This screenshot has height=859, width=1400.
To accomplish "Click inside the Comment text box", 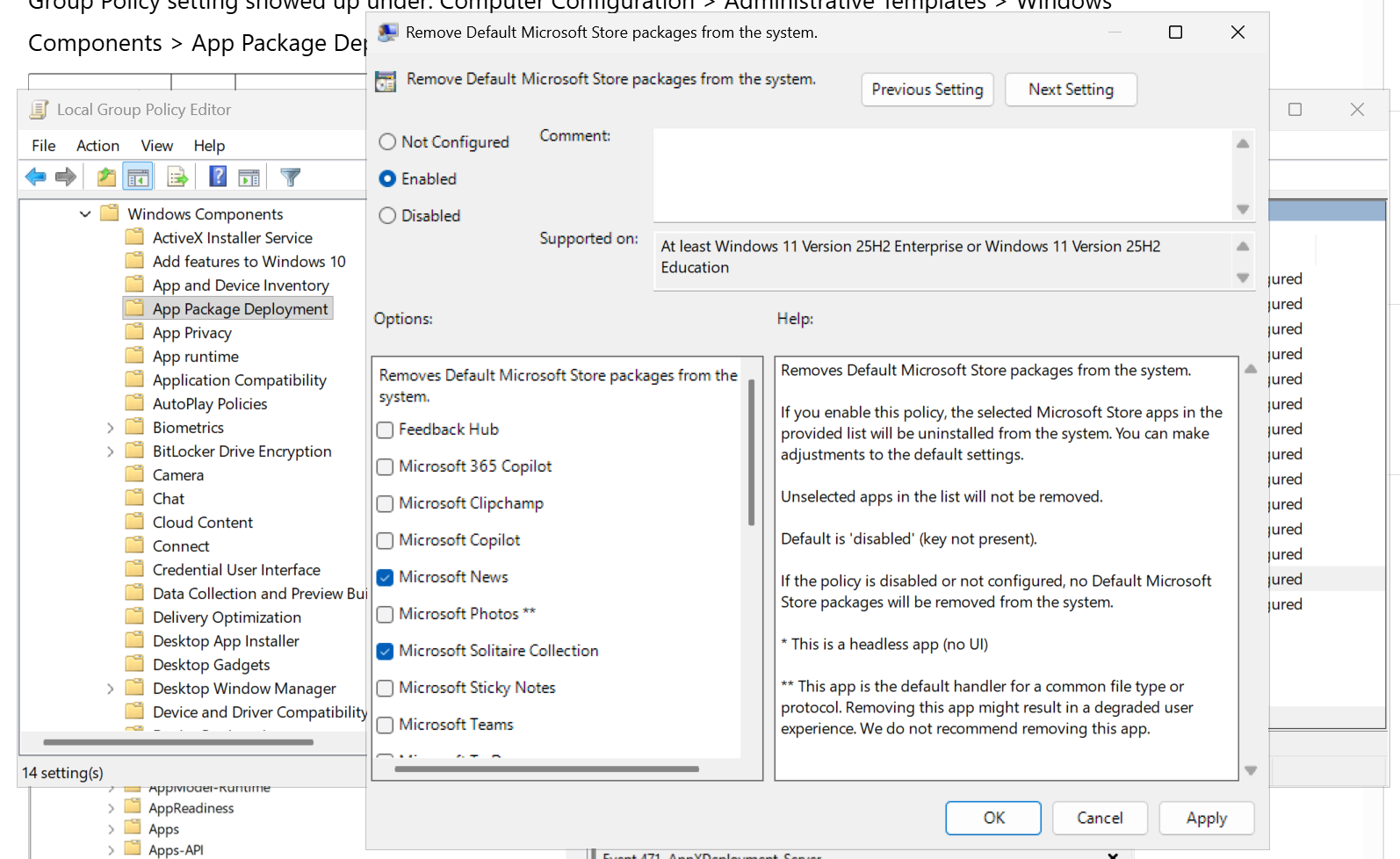I will coord(942,175).
